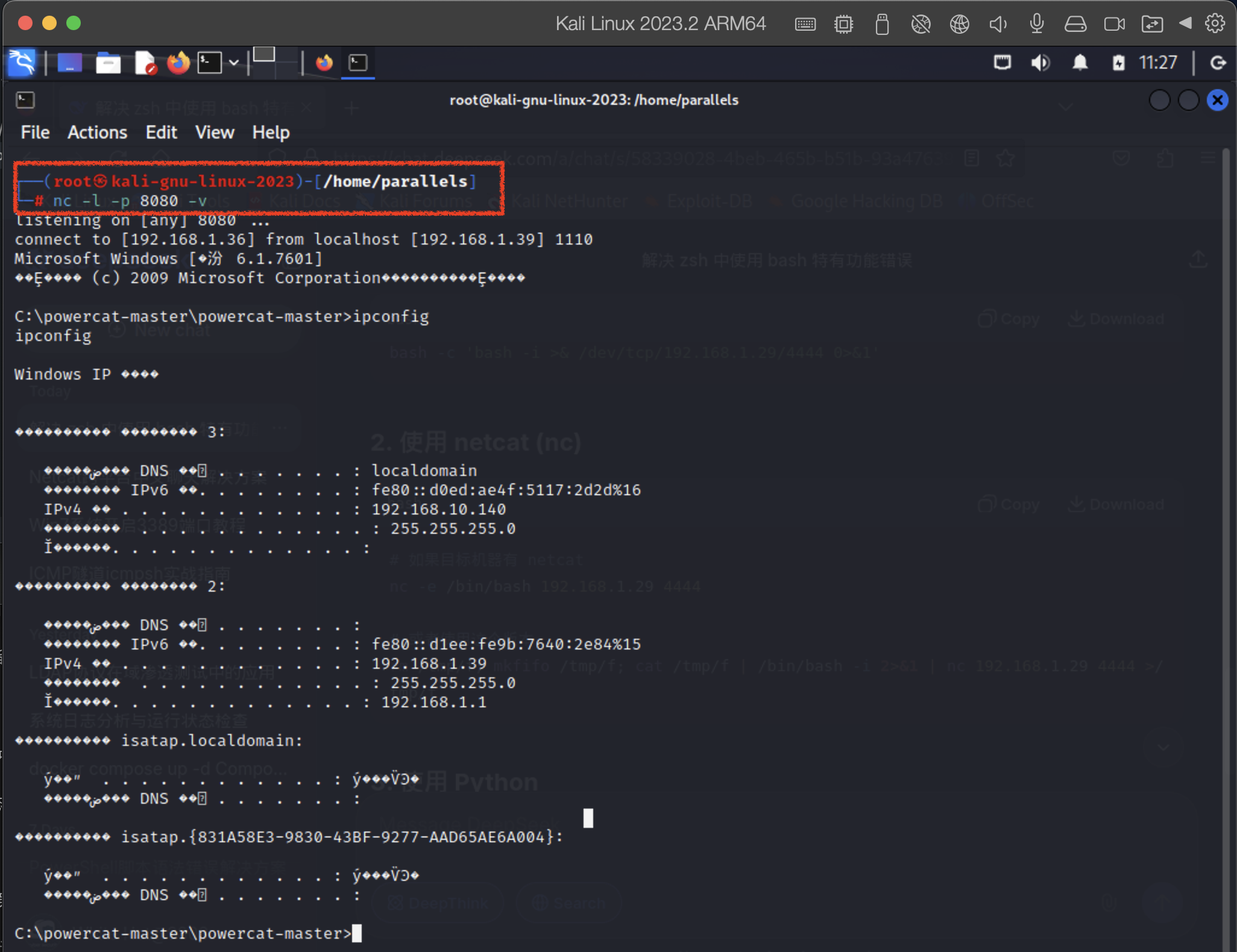Click the volume speaker tray icon
1237x952 pixels.
1040,63
